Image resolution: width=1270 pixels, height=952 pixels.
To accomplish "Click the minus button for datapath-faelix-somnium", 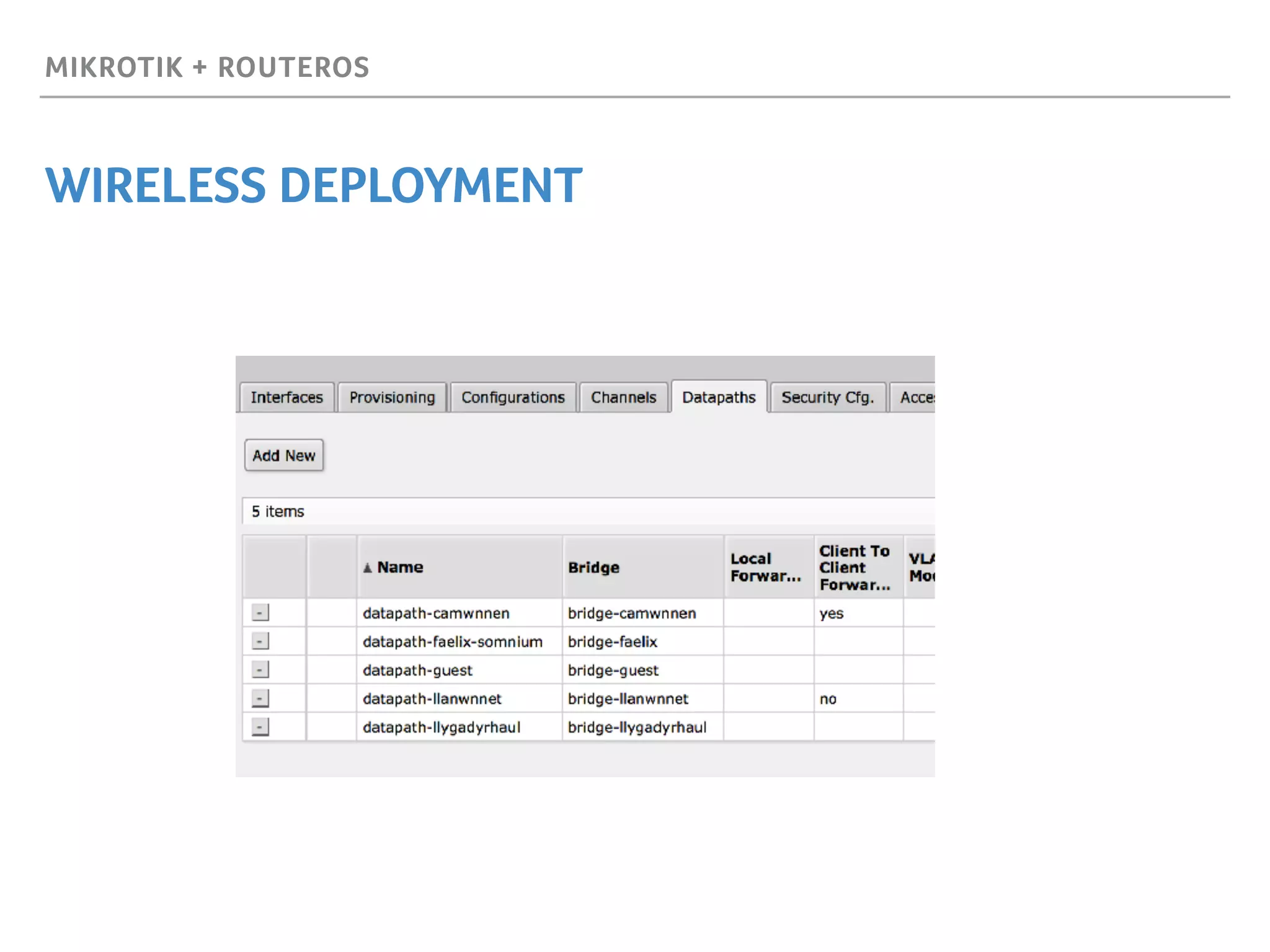I will tap(260, 641).
